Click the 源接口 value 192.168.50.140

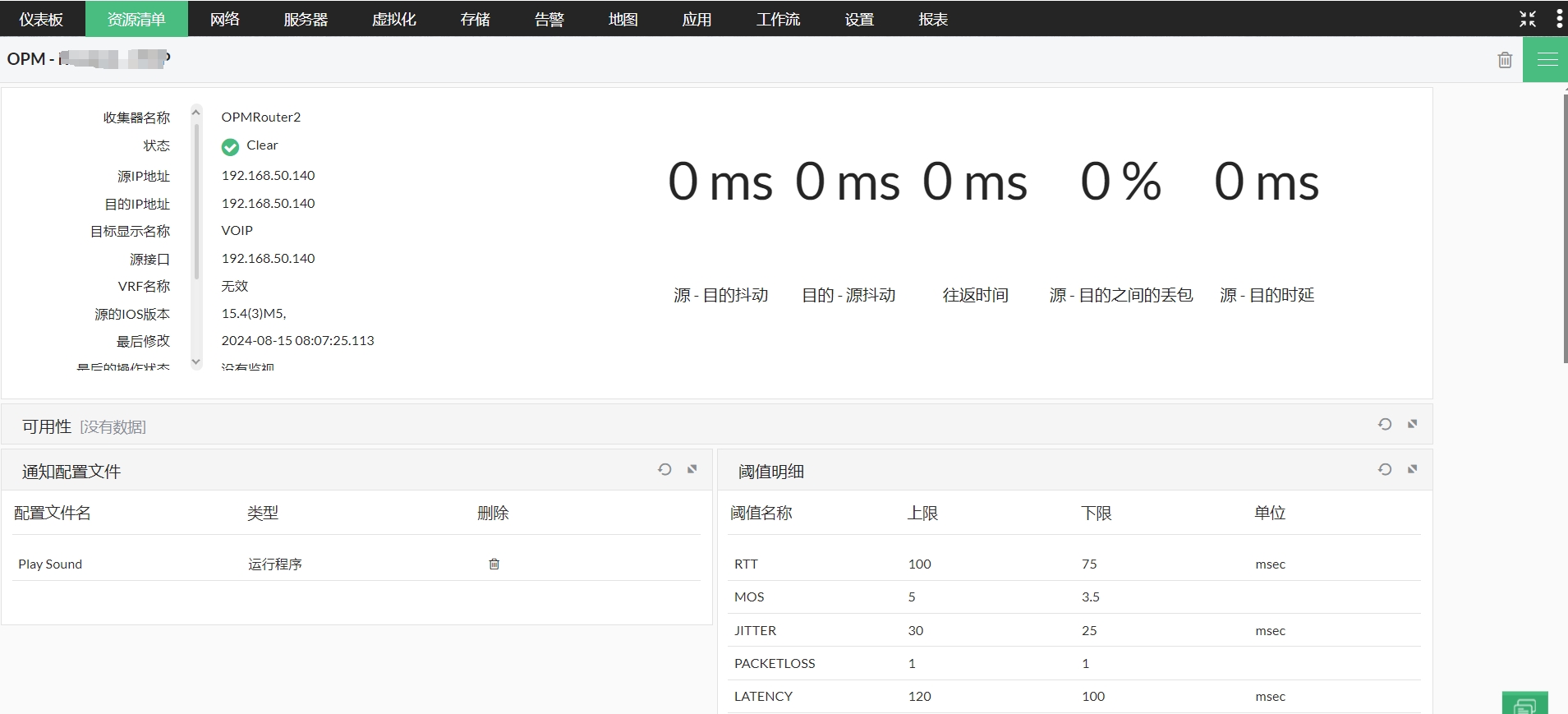coord(268,258)
